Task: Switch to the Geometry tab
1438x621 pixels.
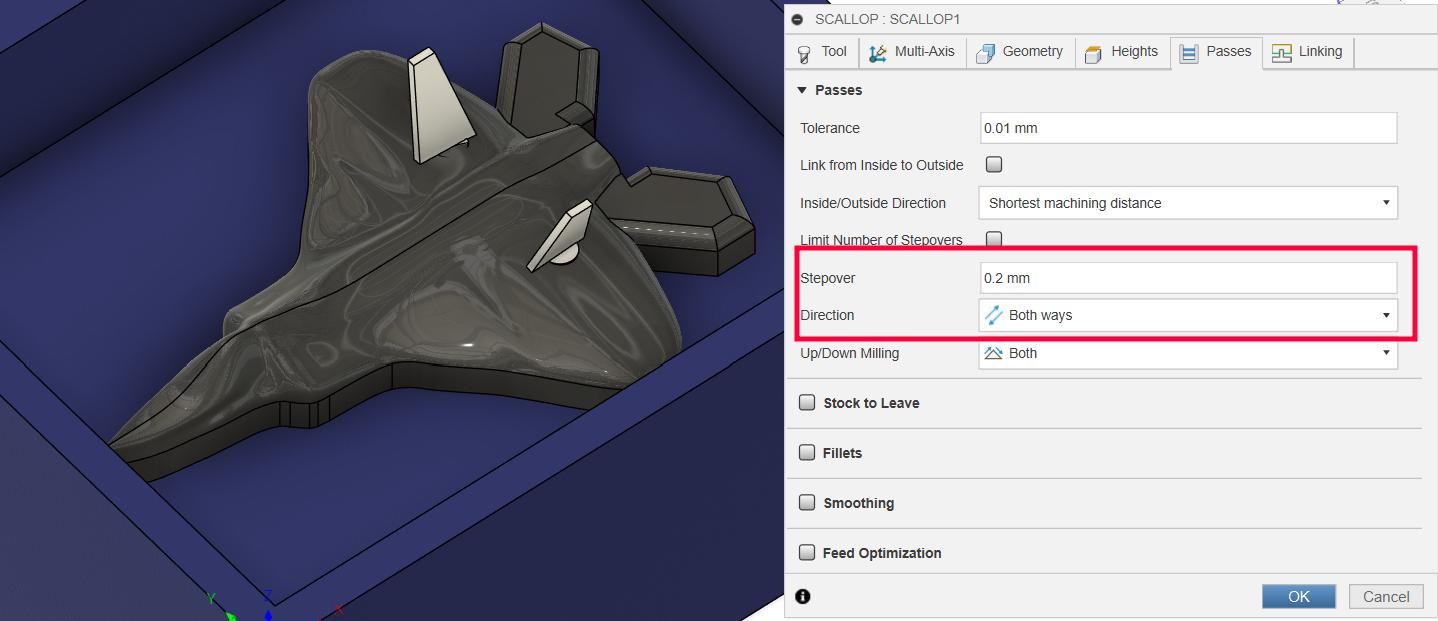Action: click(1020, 52)
